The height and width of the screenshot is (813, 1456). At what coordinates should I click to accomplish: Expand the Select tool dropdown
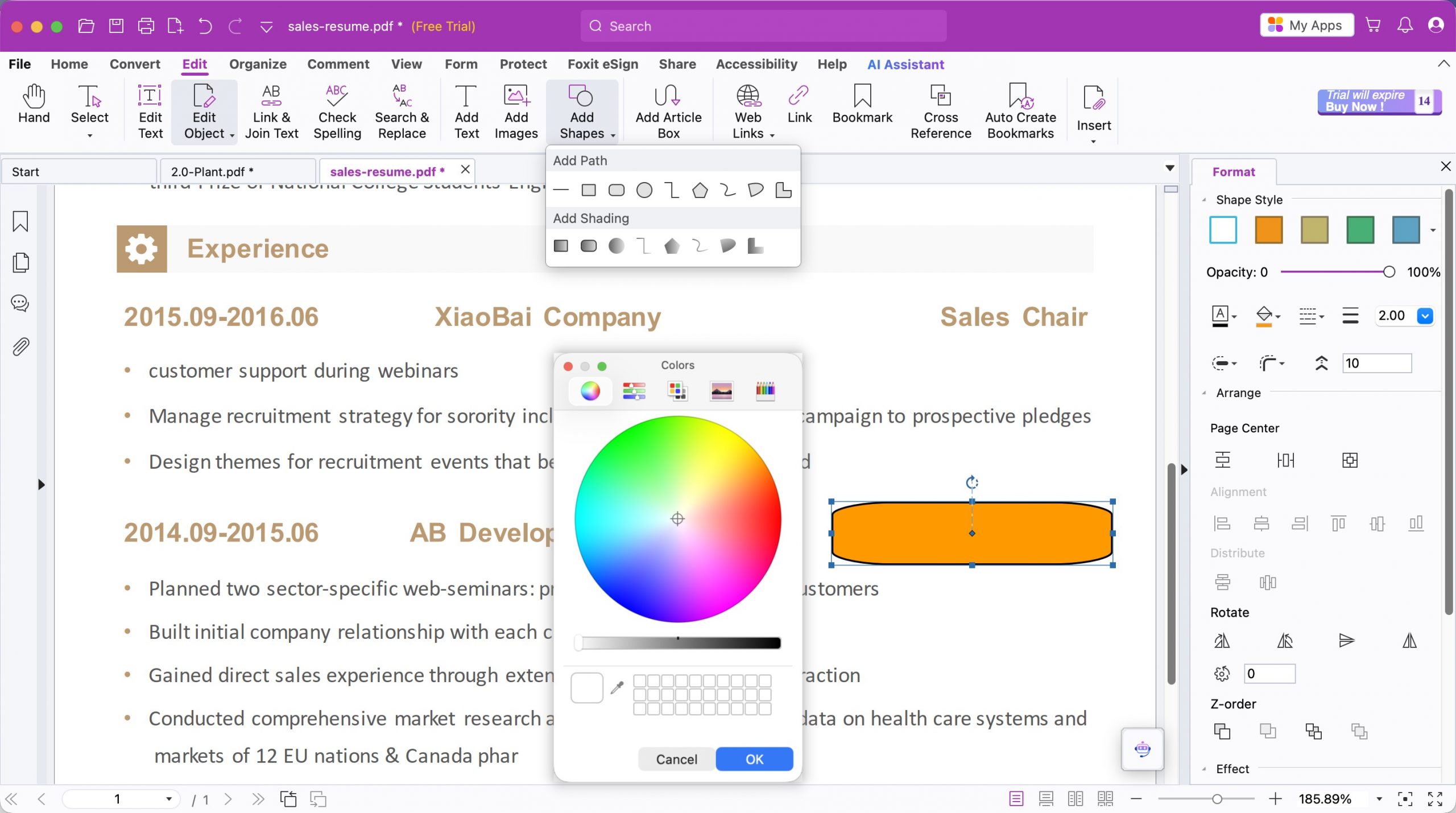click(90, 135)
